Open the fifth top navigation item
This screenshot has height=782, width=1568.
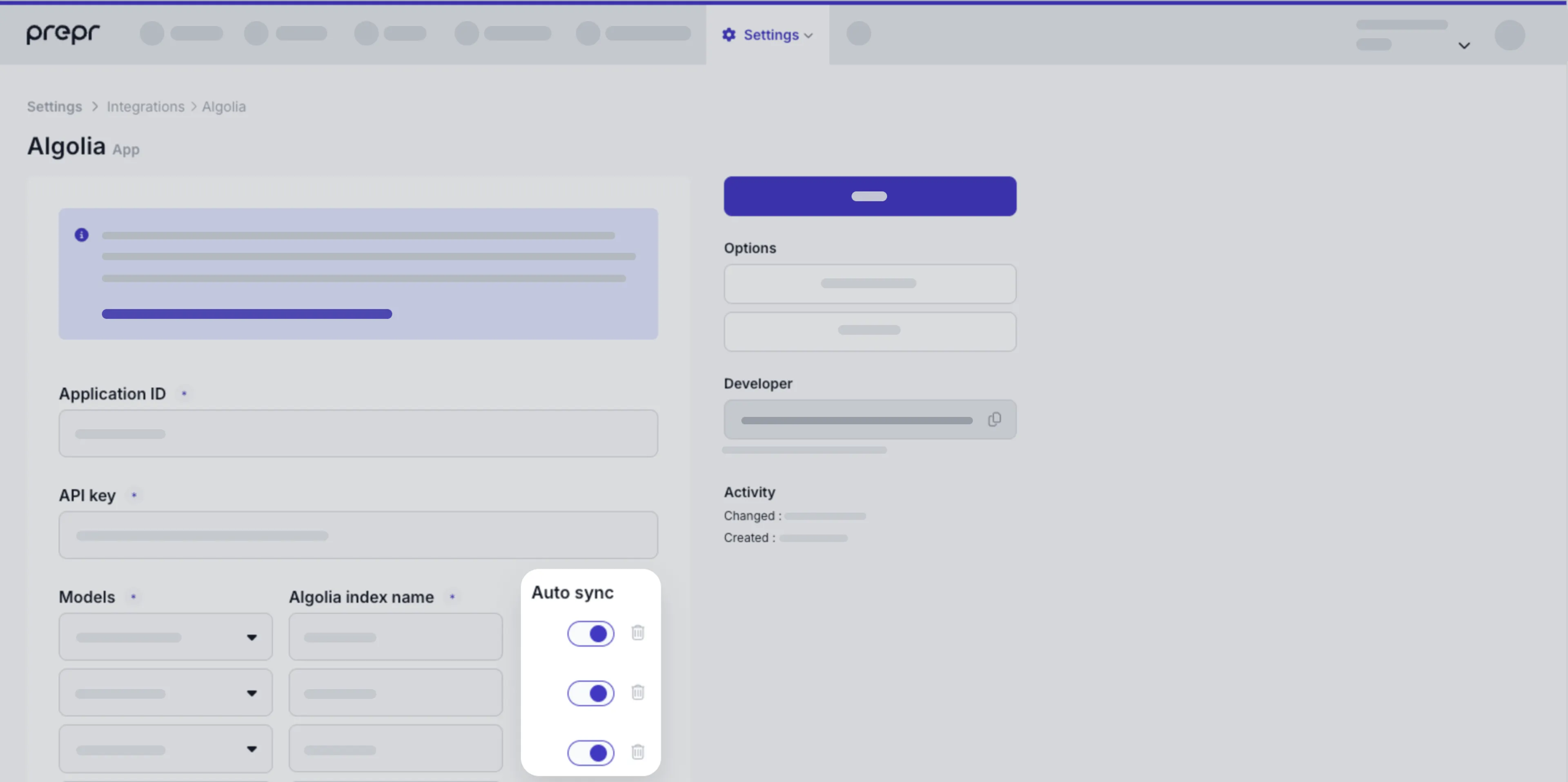coord(633,33)
